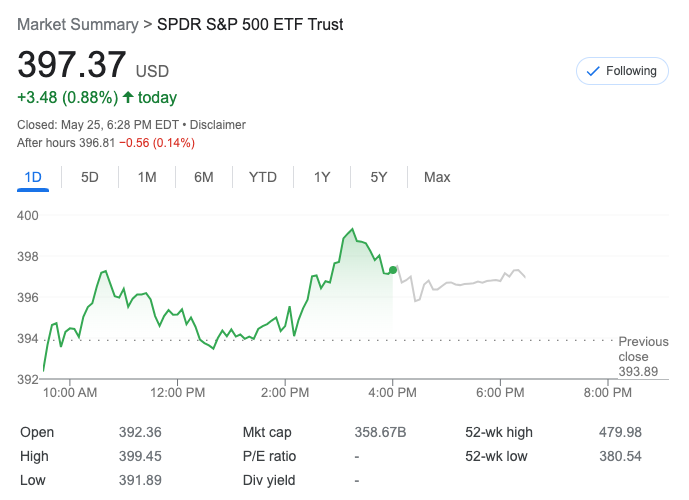689x500 pixels.
Task: Switch to the 1D range tab
Action: point(33,177)
